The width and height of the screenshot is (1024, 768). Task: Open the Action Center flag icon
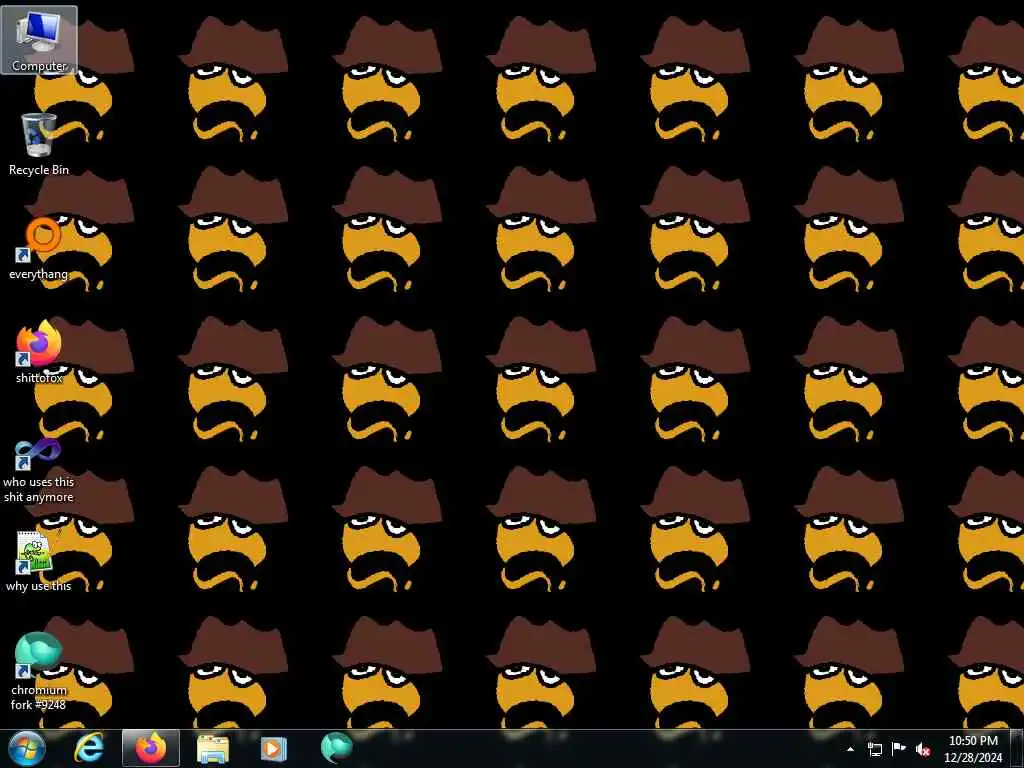(899, 749)
